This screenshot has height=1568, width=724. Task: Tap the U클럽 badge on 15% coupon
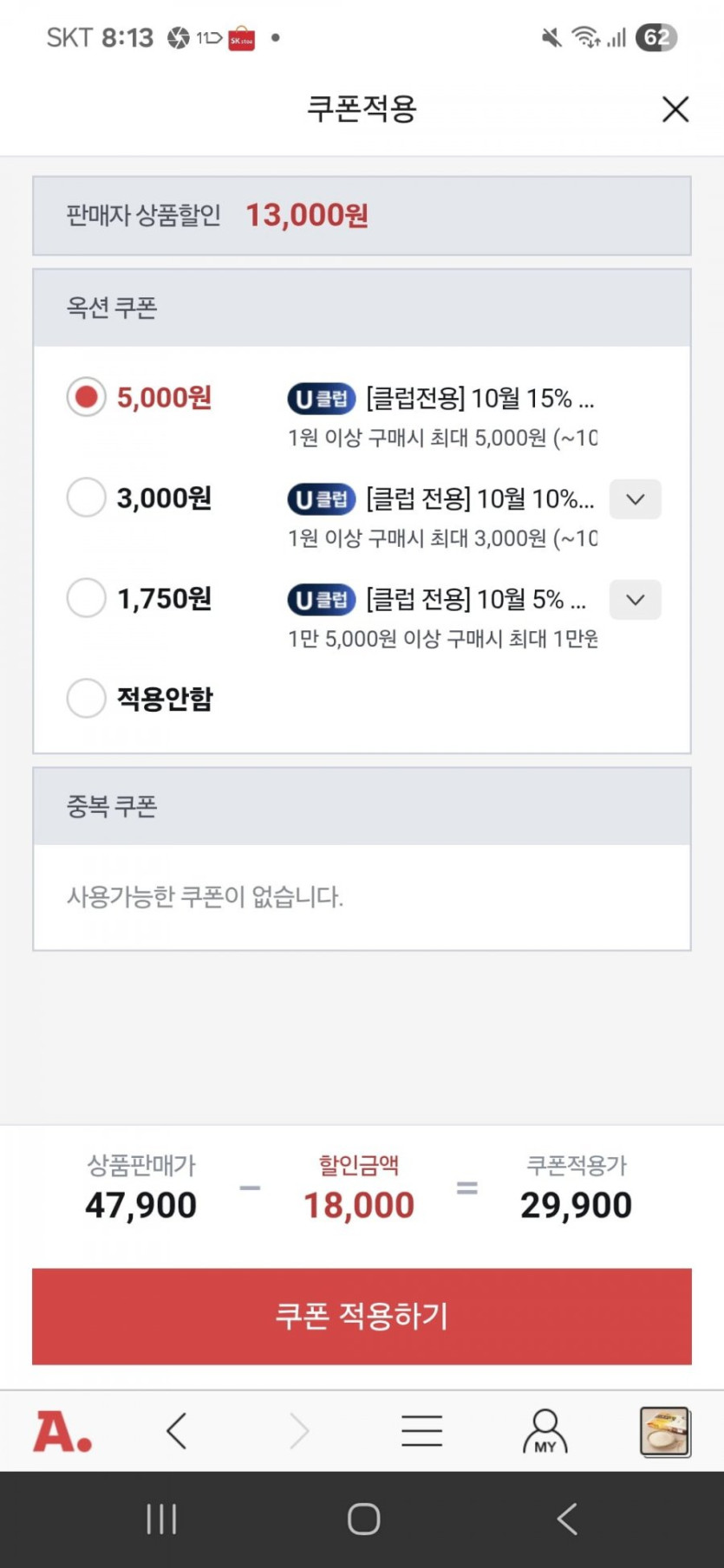322,399
